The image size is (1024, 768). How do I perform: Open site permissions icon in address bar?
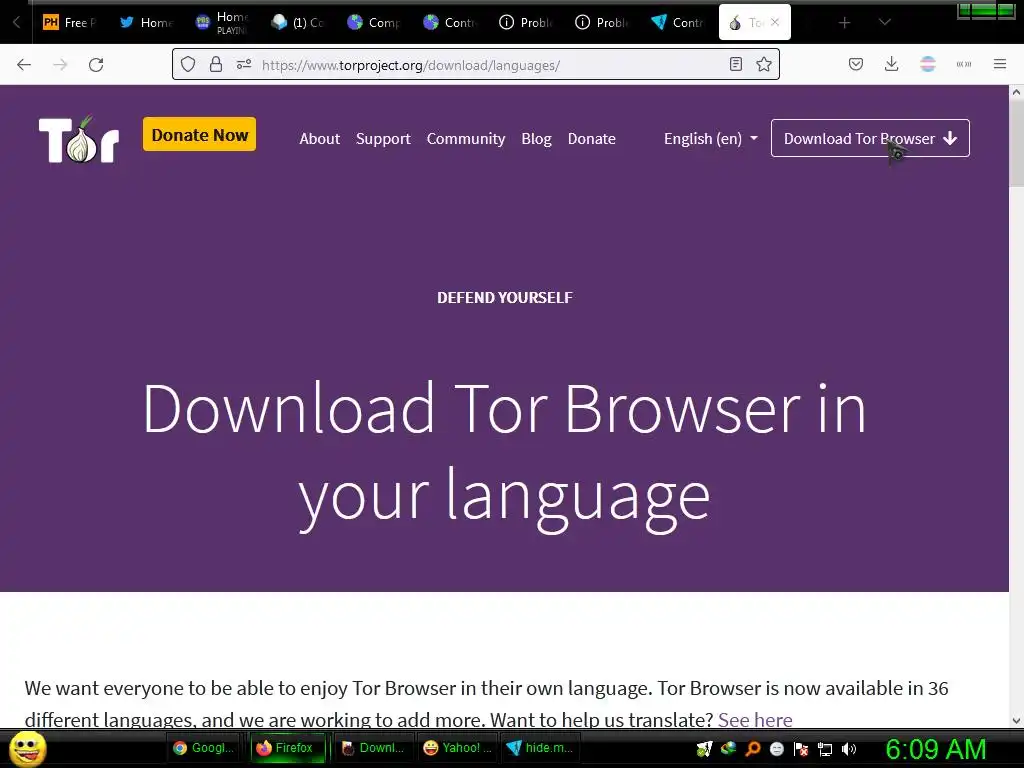(x=244, y=65)
